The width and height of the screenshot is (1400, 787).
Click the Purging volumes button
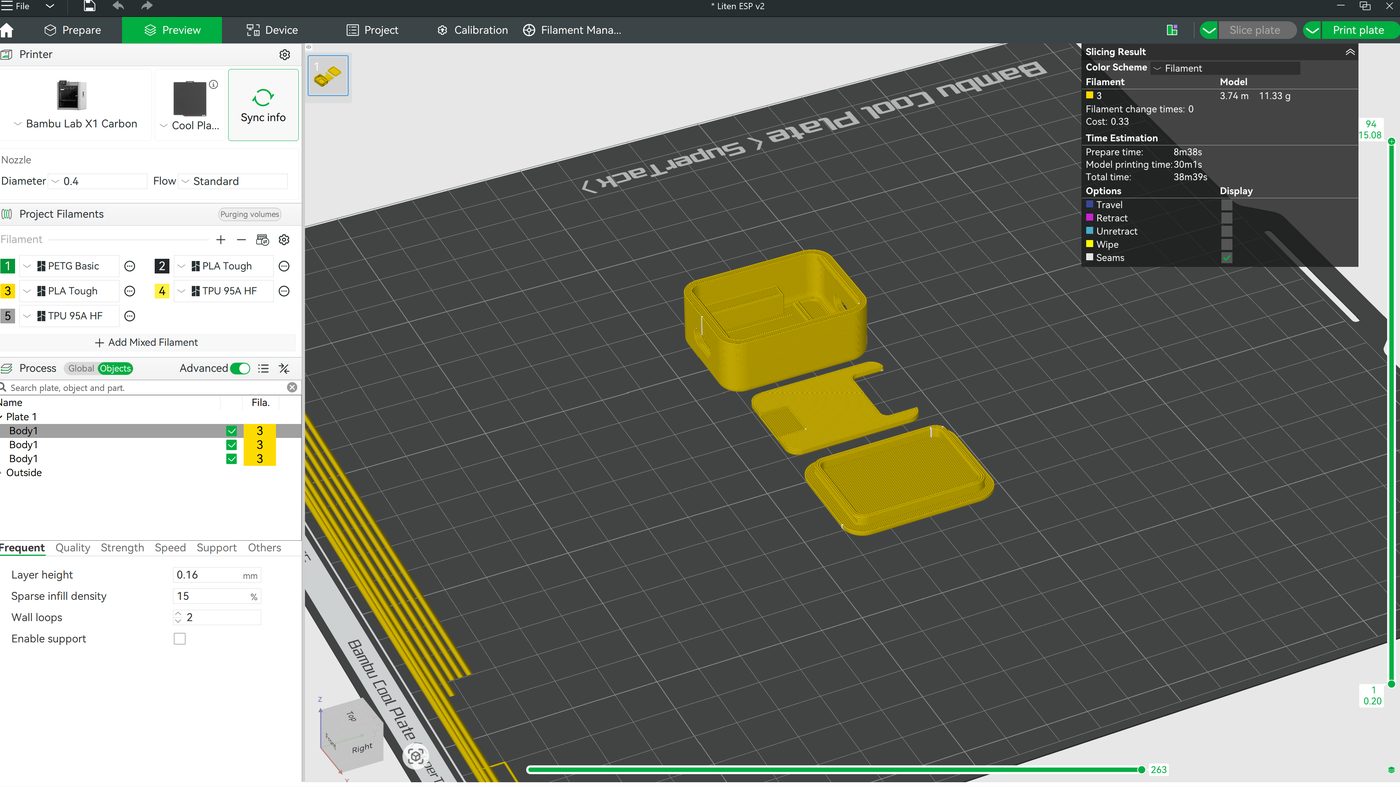point(250,214)
